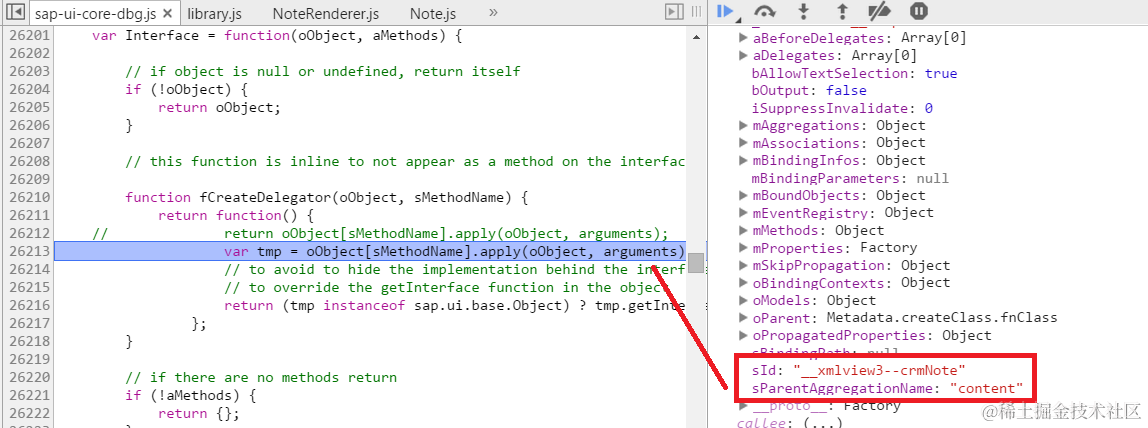Click the callee: (...) entry

click(789, 422)
